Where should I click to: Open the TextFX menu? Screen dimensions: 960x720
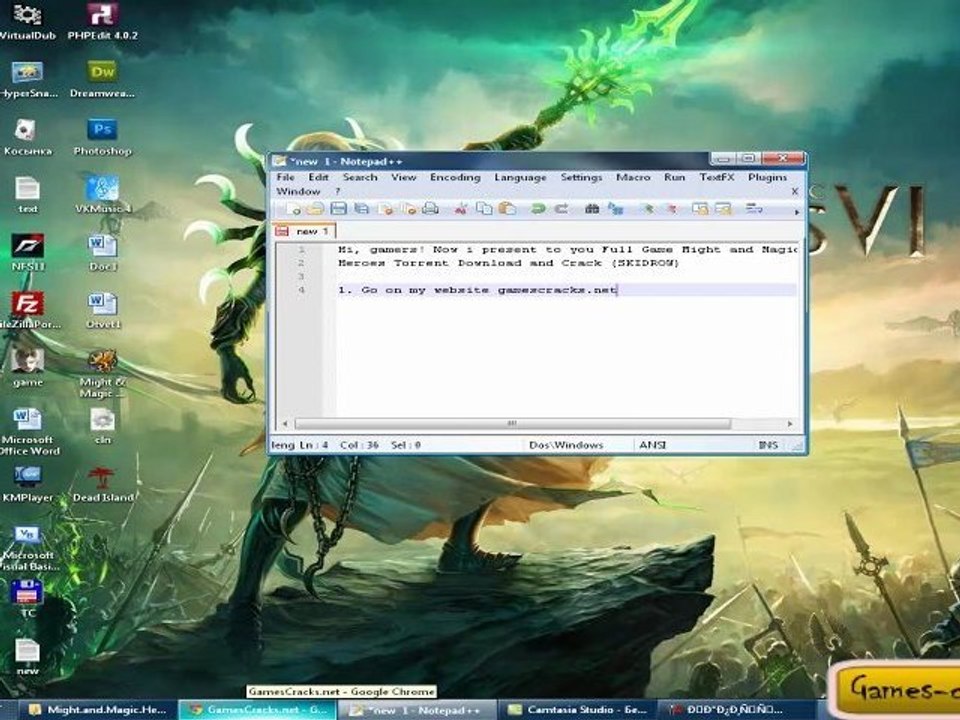point(717,177)
